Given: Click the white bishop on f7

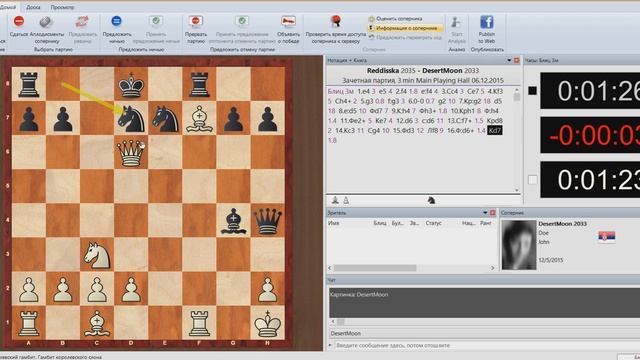Looking at the screenshot, I should (199, 119).
